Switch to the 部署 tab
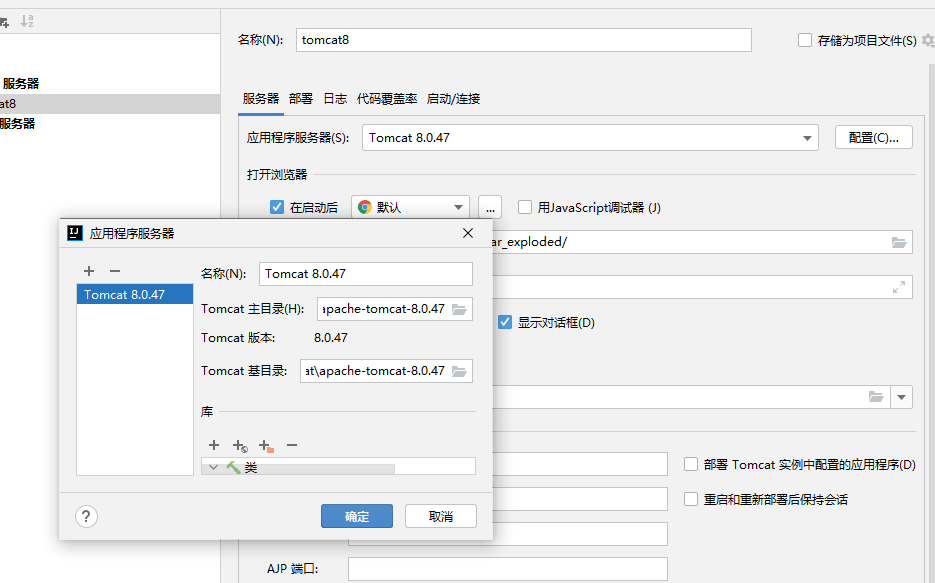 (301, 98)
